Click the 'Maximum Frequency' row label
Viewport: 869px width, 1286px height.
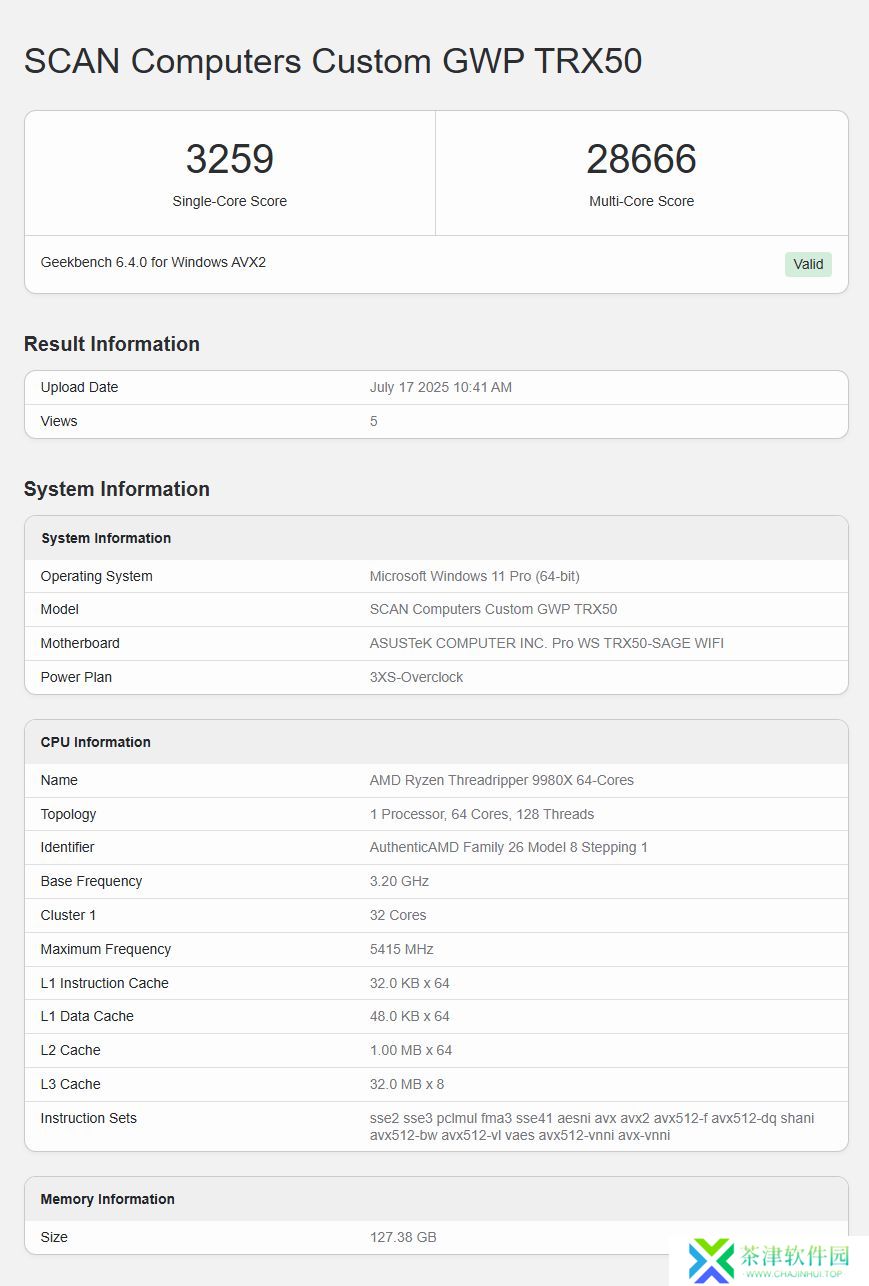106,949
